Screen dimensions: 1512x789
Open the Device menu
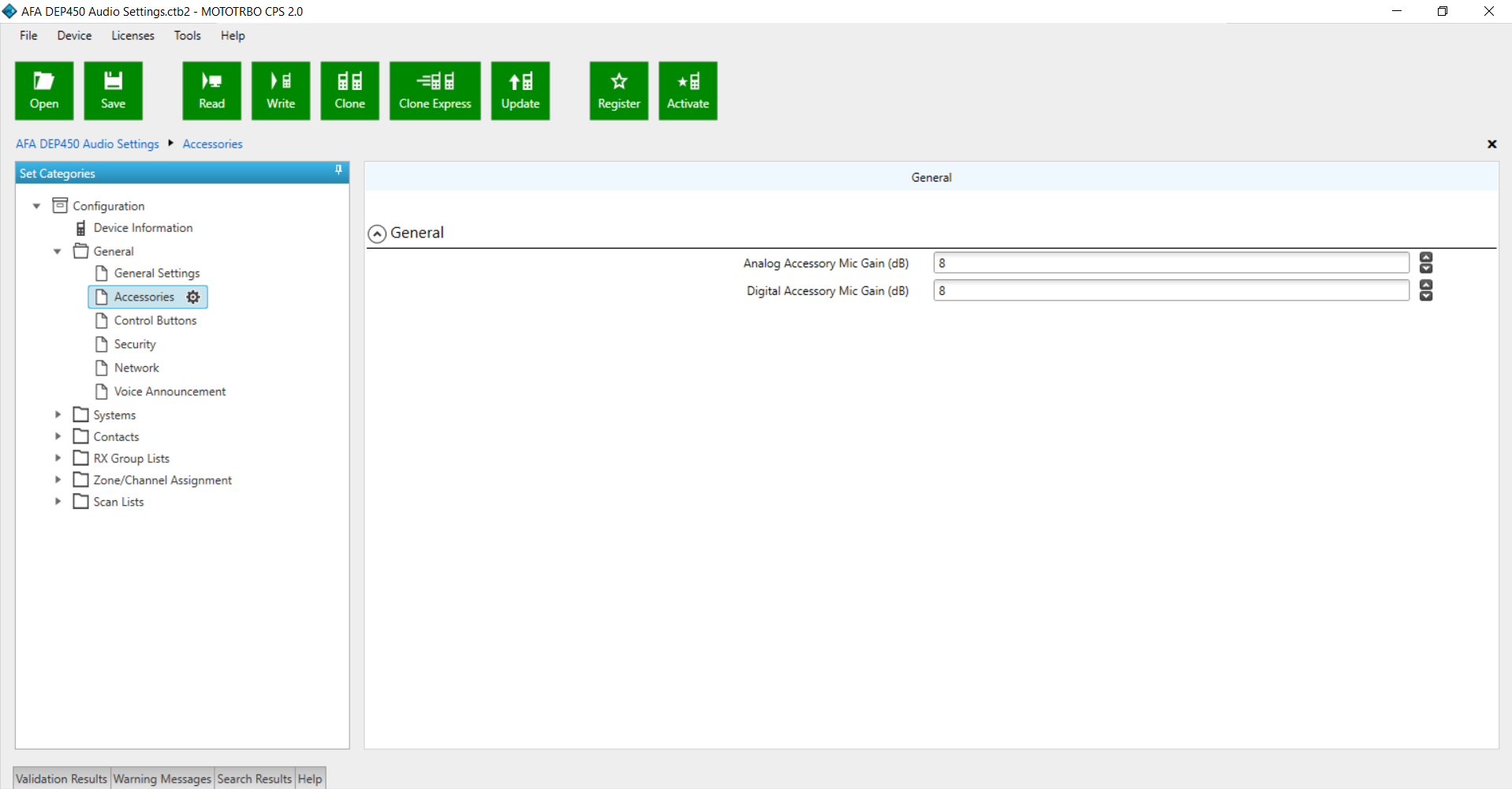coord(74,36)
